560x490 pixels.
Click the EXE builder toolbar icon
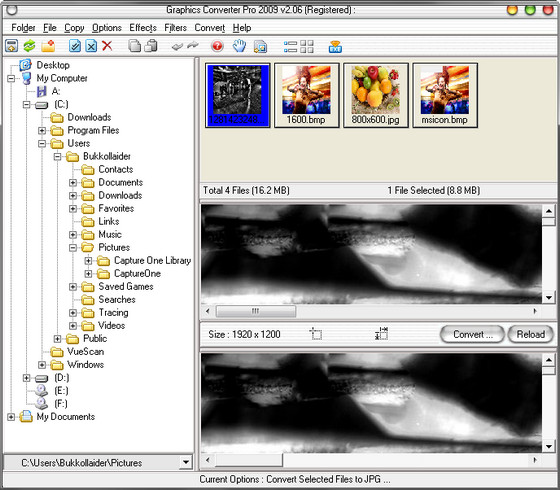[335, 46]
